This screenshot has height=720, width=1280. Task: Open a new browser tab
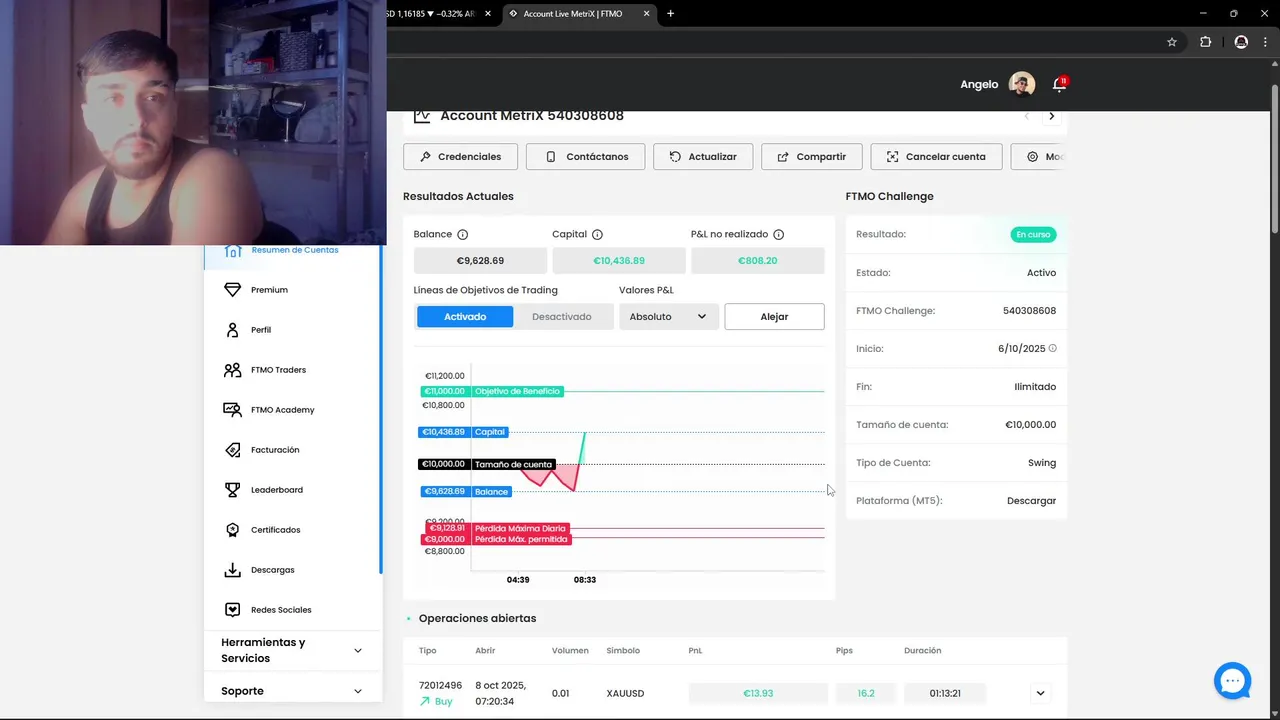click(x=670, y=14)
